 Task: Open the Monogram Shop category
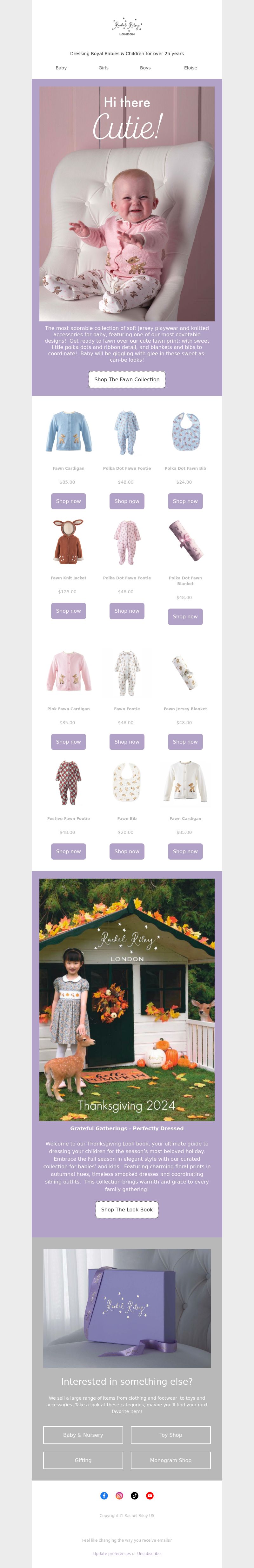click(170, 1460)
